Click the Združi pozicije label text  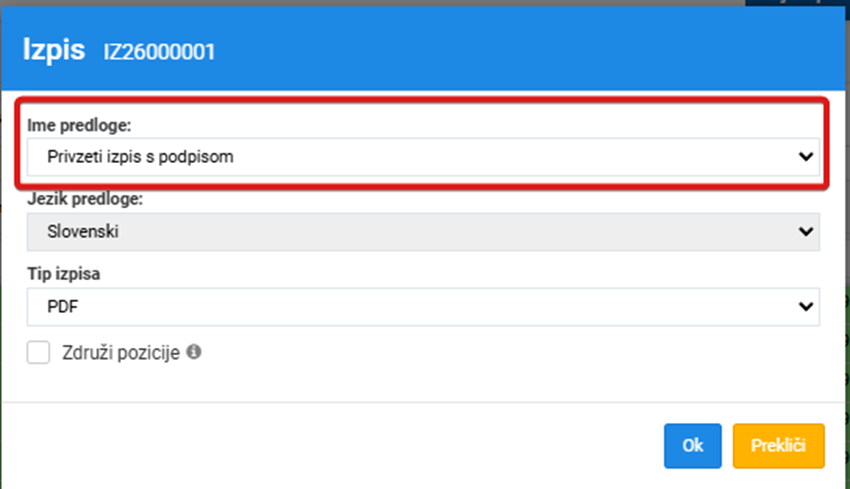pos(121,353)
